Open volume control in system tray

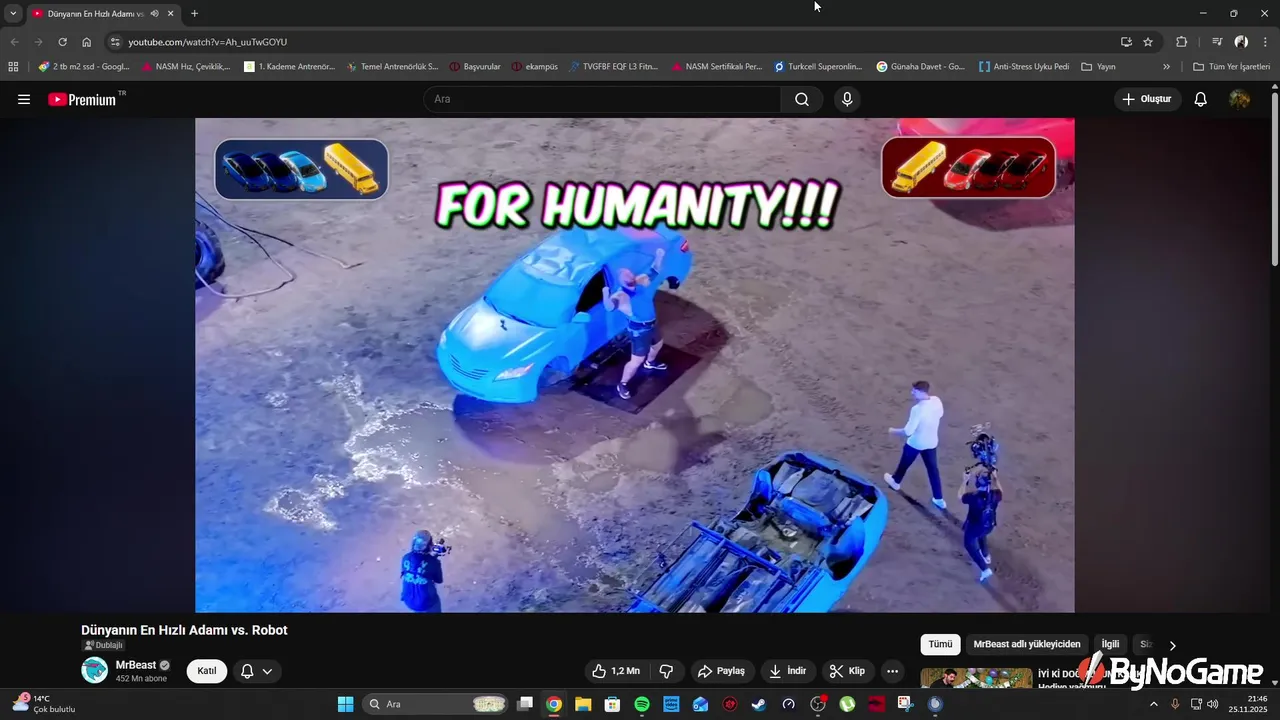pos(1212,704)
